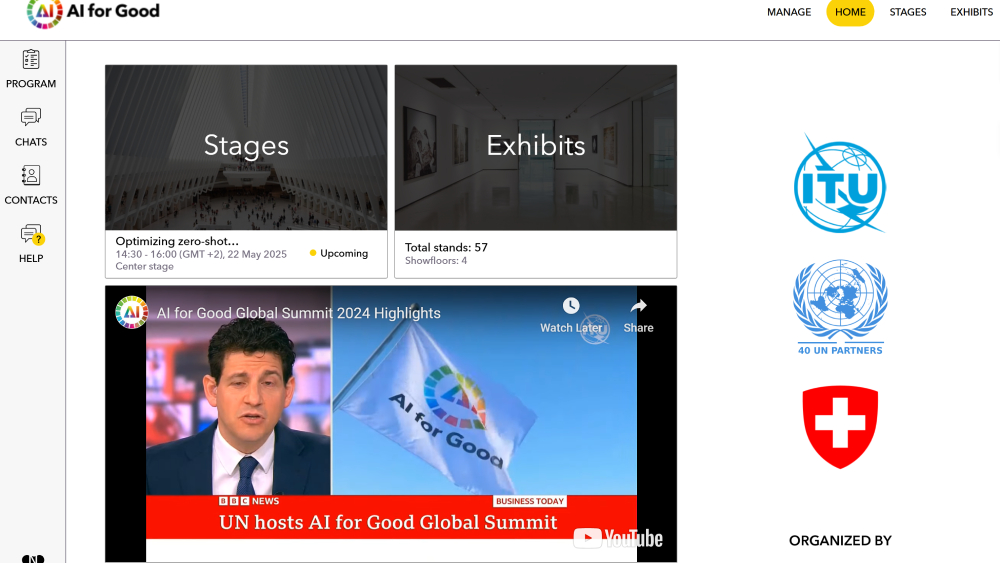This screenshot has height=563, width=1000.
Task: Select the Home tab in top navigation
Action: tap(850, 12)
